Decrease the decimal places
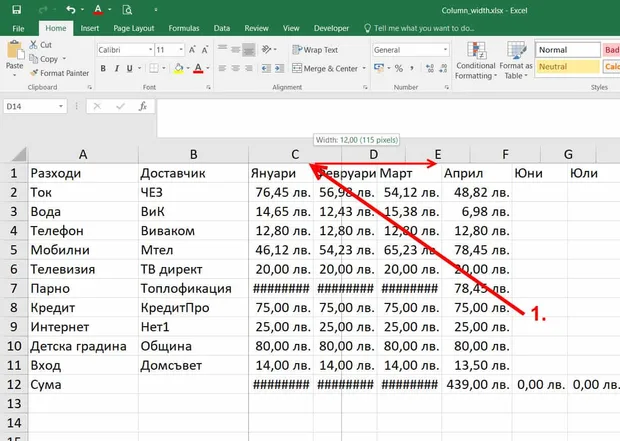The width and height of the screenshot is (620, 441). pos(443,68)
